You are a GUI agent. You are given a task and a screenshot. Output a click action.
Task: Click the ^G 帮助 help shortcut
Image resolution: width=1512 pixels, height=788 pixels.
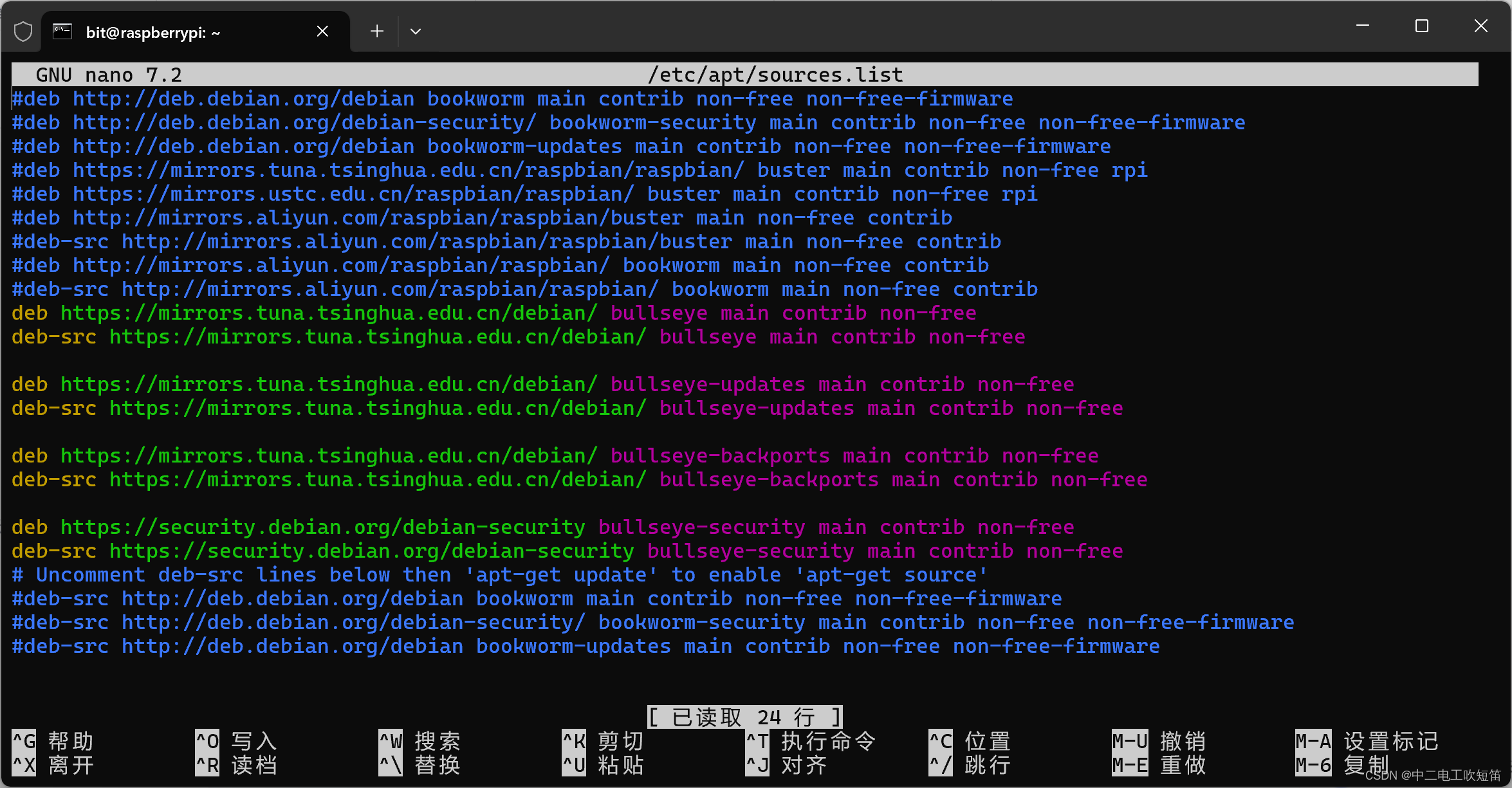coord(53,742)
